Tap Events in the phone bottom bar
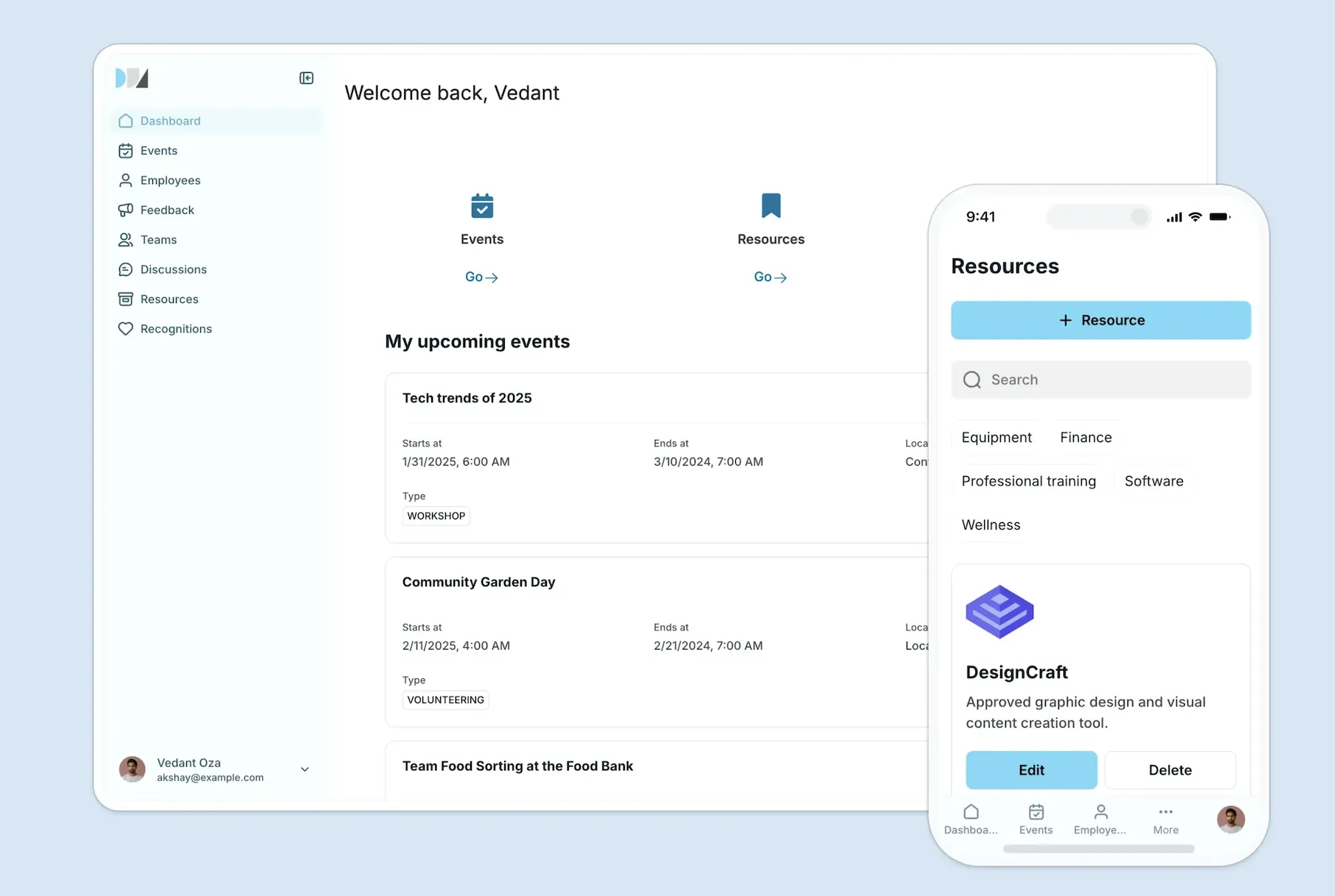 1035,819
